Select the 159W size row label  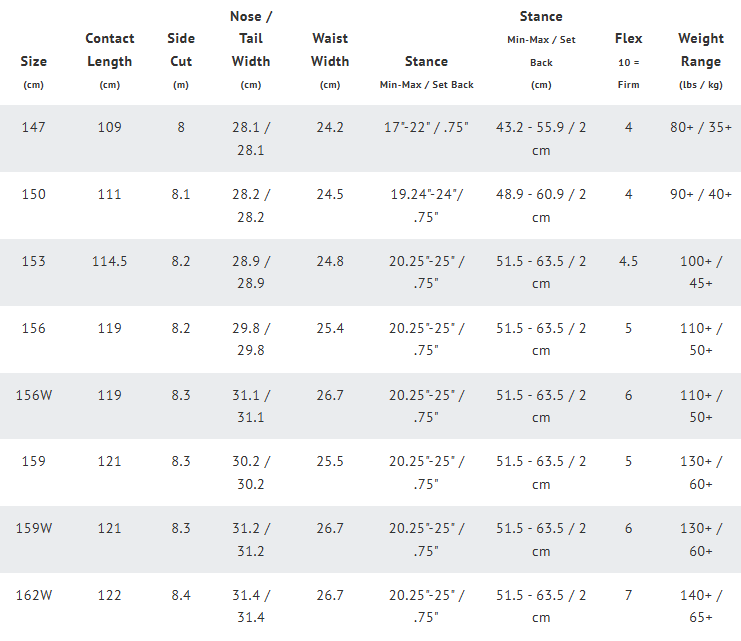pos(34,528)
